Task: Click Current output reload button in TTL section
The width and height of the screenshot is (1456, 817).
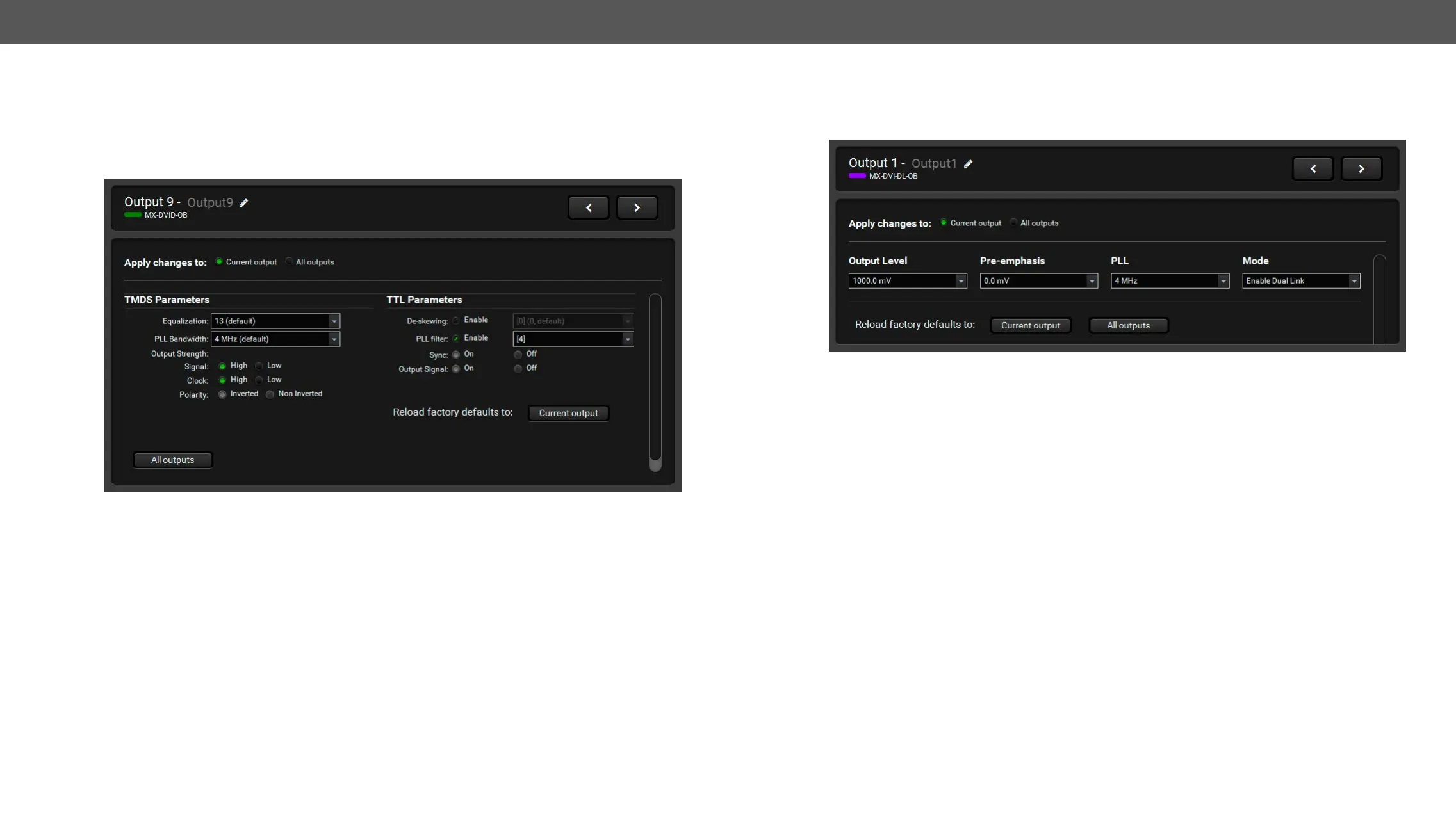Action: pos(568,413)
